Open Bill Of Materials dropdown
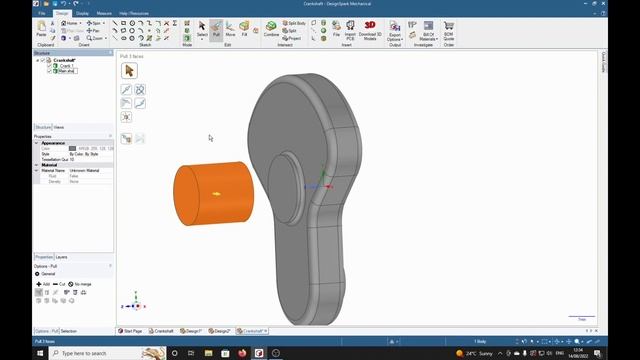Viewport: 640px width, 360px height. [x=428, y=37]
